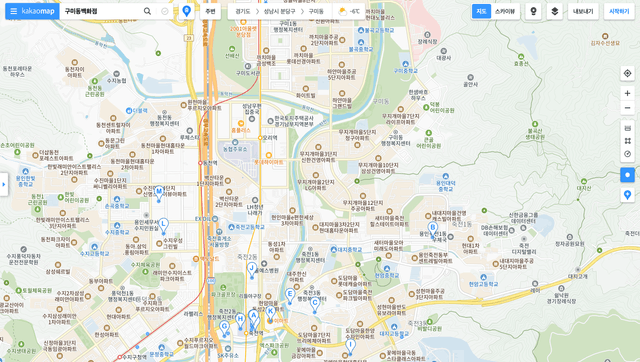Click the 손곡중학교 school label
Image resolution: width=640 pixels, height=362 pixels.
coord(117,206)
